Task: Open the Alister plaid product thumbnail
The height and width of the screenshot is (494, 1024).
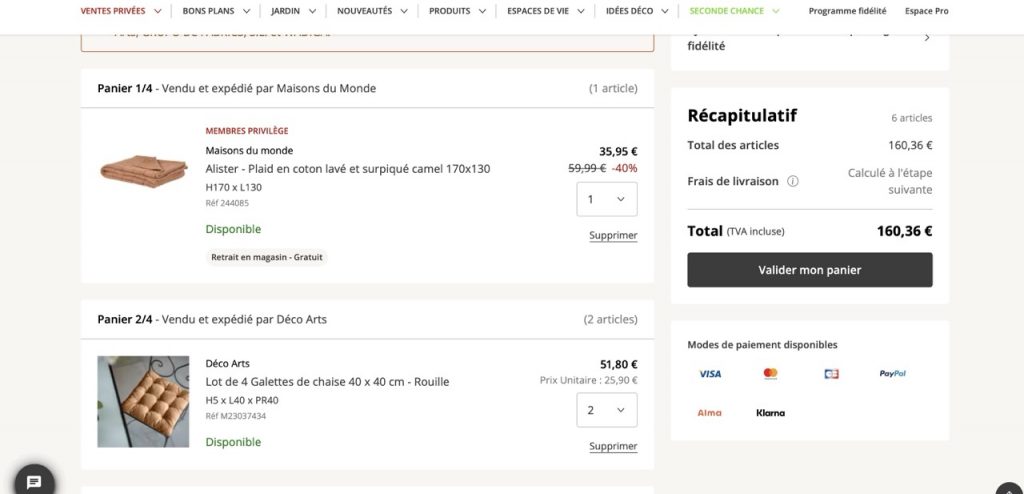Action: [x=144, y=171]
